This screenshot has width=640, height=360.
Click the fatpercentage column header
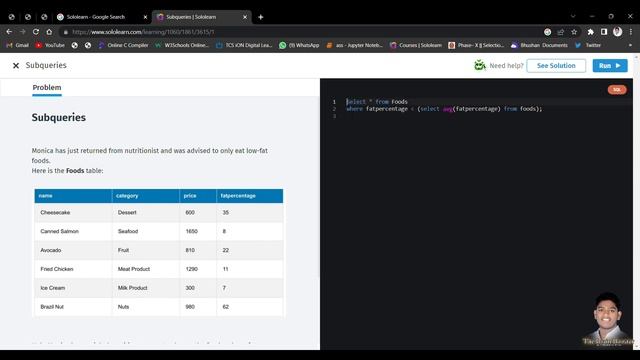[249, 196]
